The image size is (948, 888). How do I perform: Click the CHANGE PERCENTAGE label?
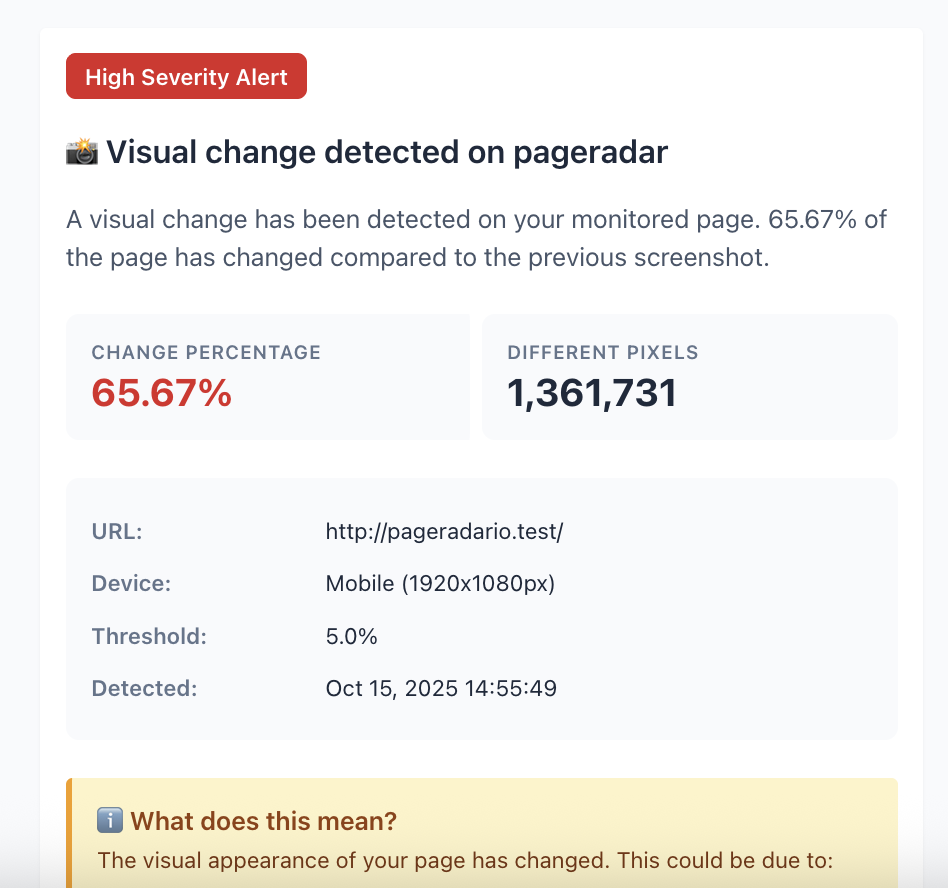point(206,352)
